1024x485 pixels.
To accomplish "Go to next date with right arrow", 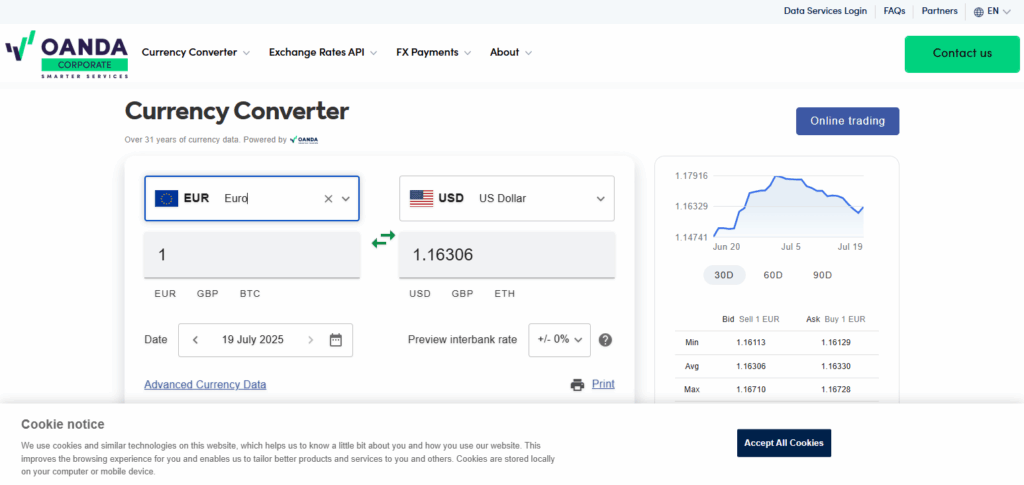I will pyautogui.click(x=310, y=339).
